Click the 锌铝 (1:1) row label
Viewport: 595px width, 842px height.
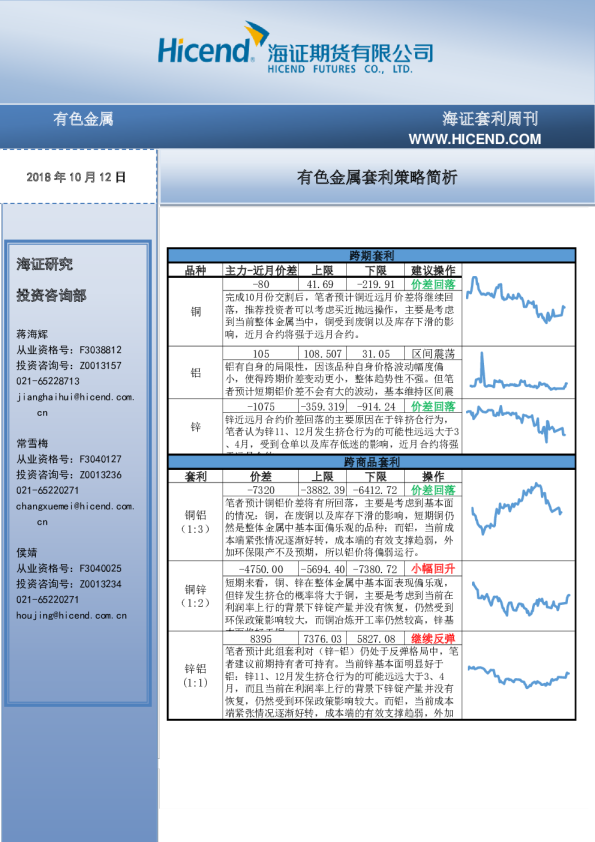tap(195, 676)
